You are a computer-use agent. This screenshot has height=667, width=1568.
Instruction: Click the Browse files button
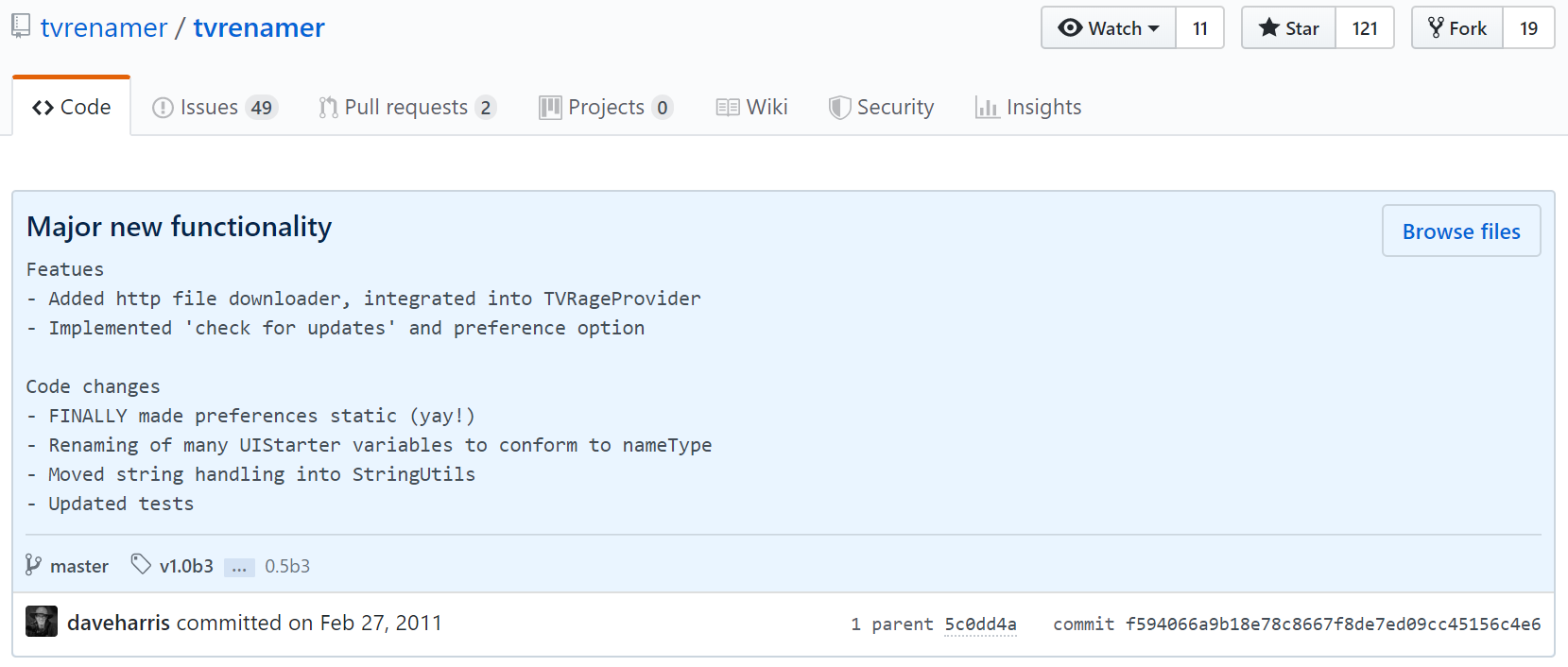point(1460,231)
